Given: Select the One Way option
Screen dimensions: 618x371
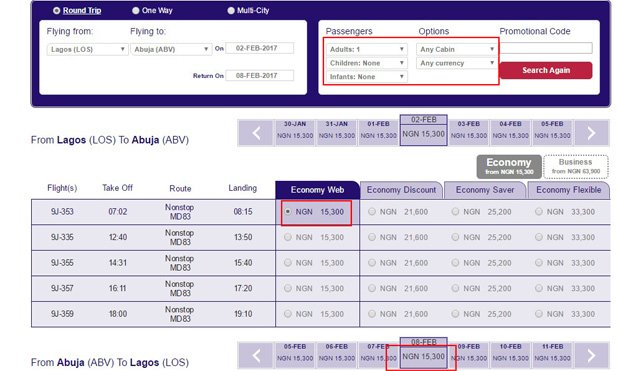Looking at the screenshot, I should click(136, 11).
